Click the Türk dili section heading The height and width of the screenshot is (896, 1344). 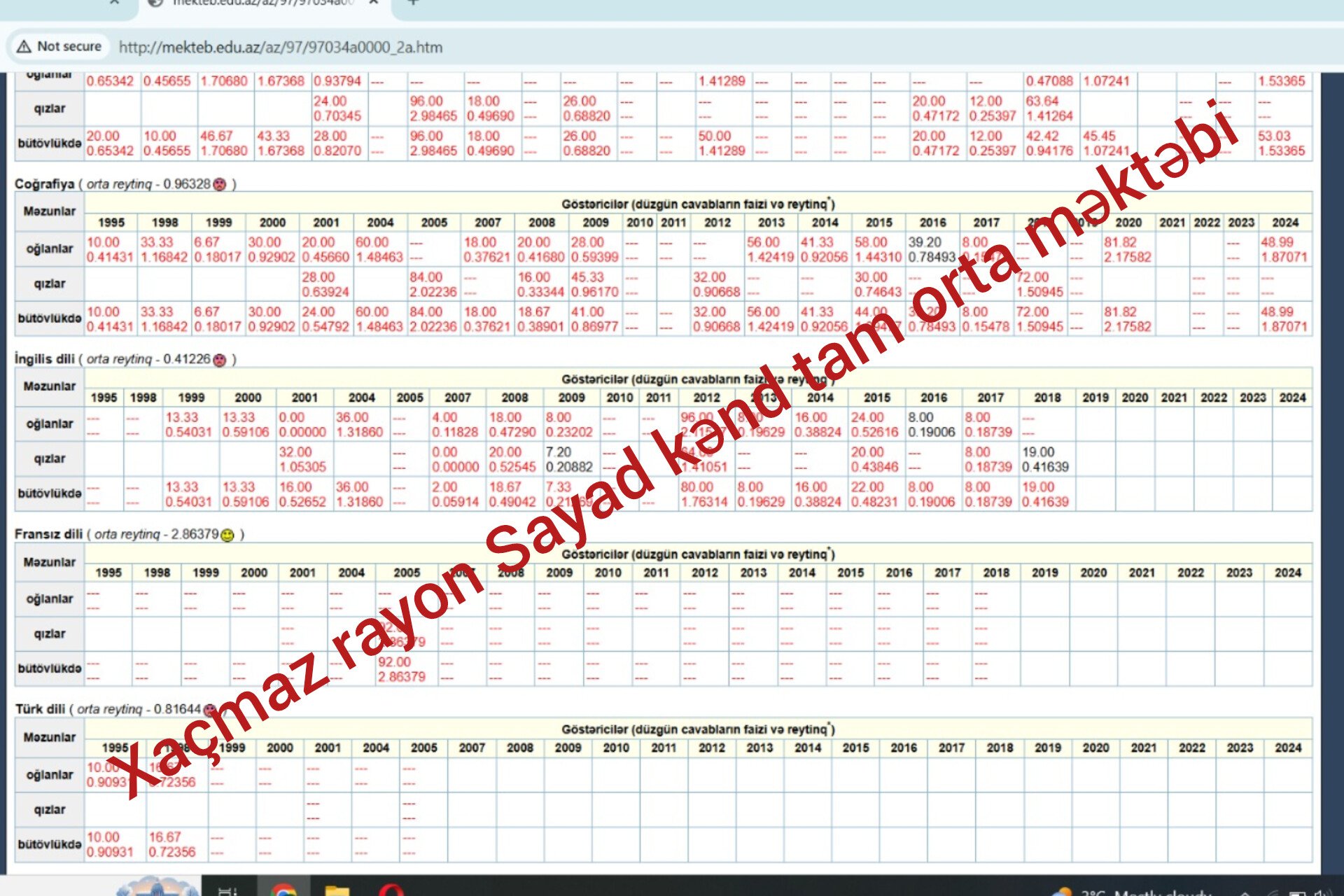(40, 709)
